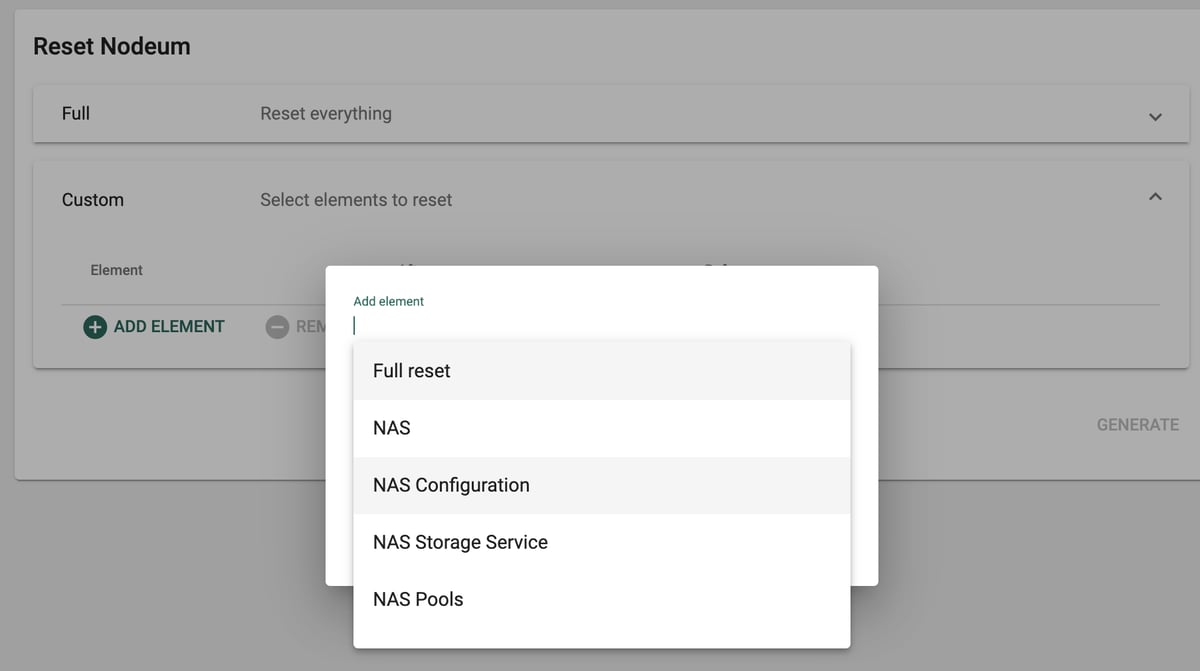
Task: Click the Reset everything row
Action: [x=326, y=113]
